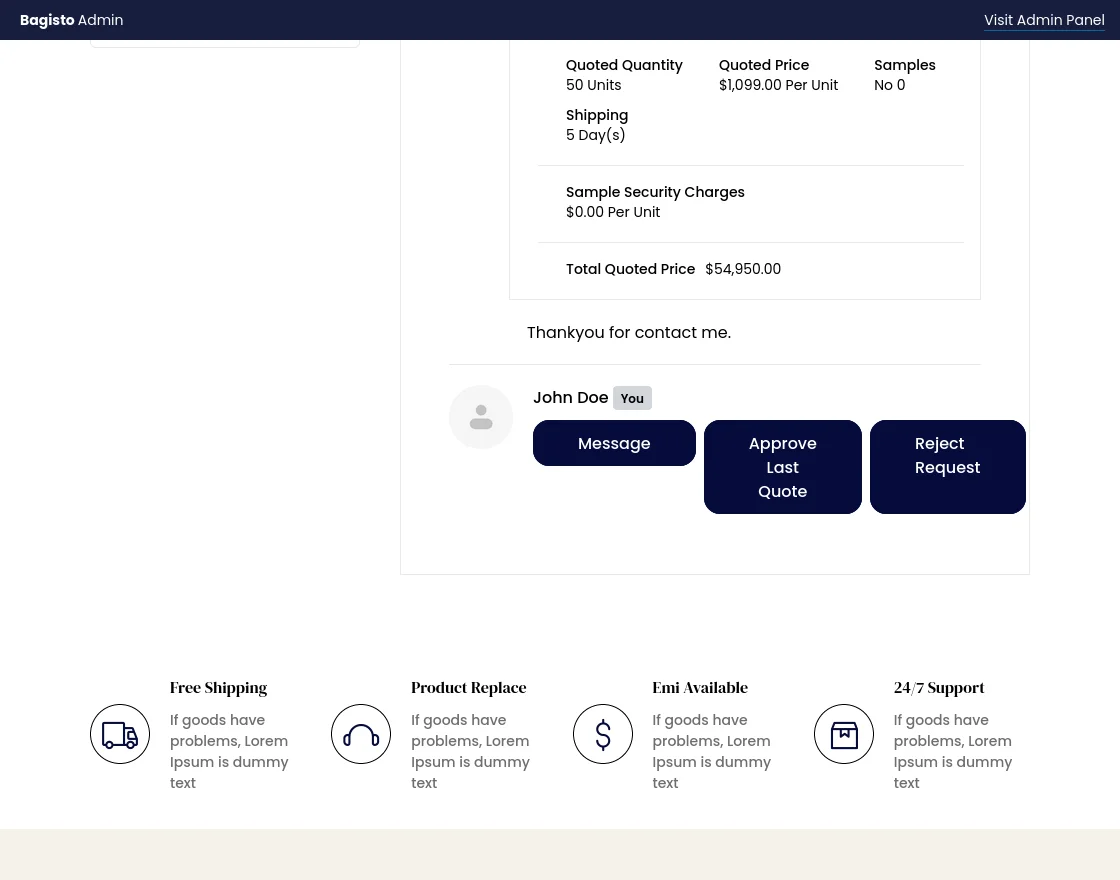Click John Doe's avatar placeholder icon
The height and width of the screenshot is (880, 1120).
(x=481, y=417)
